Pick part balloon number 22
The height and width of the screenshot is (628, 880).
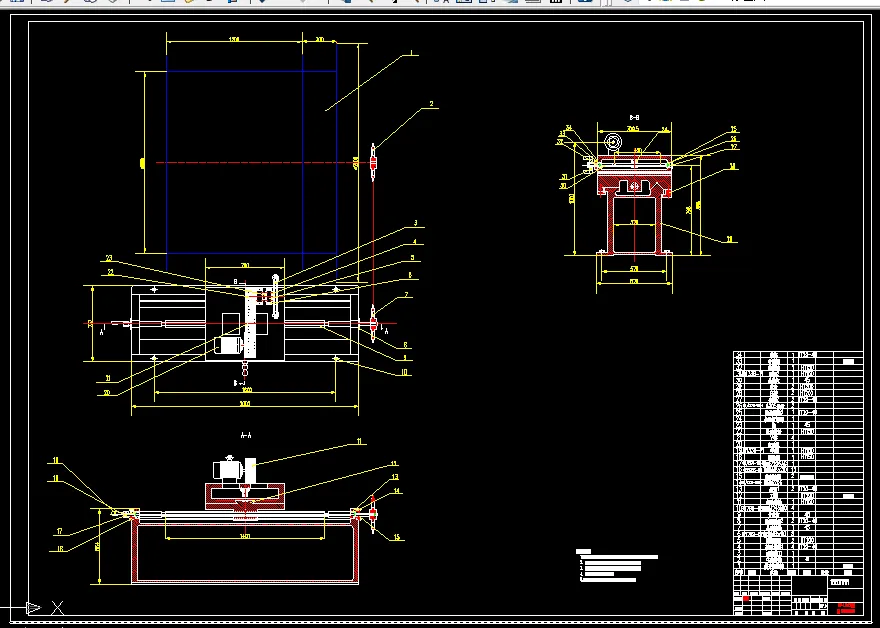[x=111, y=272]
